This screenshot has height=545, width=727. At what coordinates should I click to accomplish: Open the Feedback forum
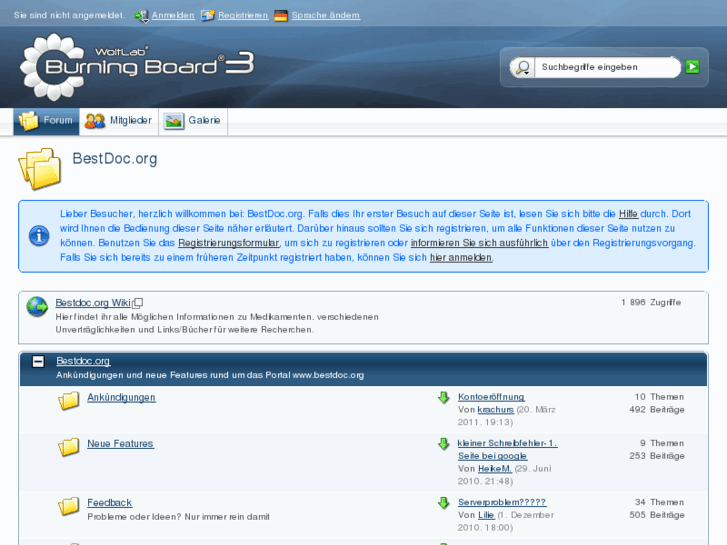110,503
